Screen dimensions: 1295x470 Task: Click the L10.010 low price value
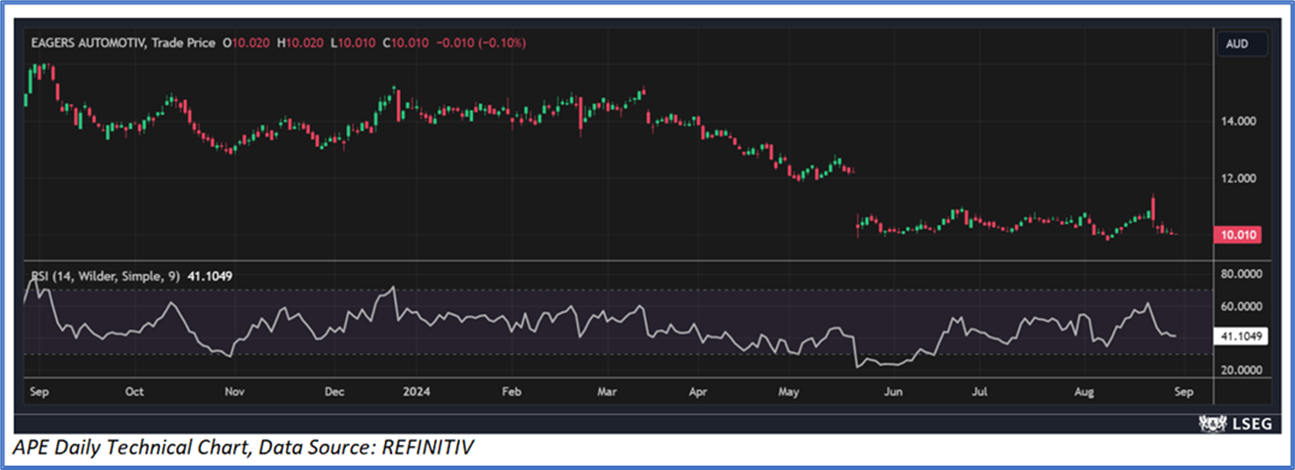pos(353,43)
